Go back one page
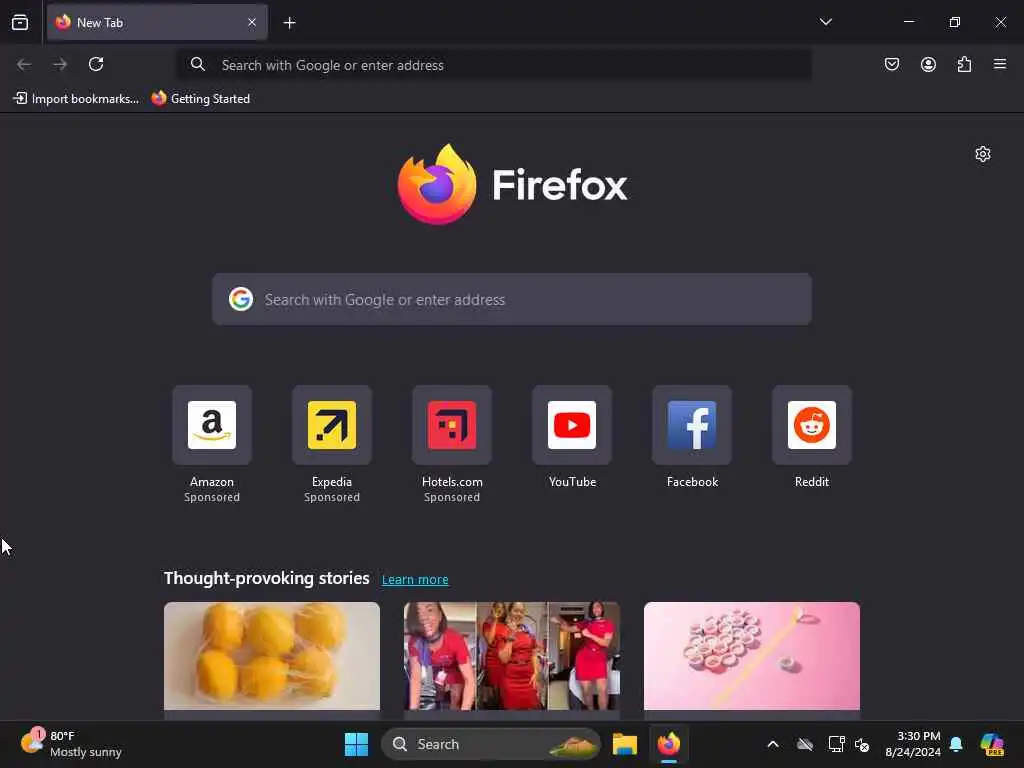The height and width of the screenshot is (768, 1024). pos(24,64)
